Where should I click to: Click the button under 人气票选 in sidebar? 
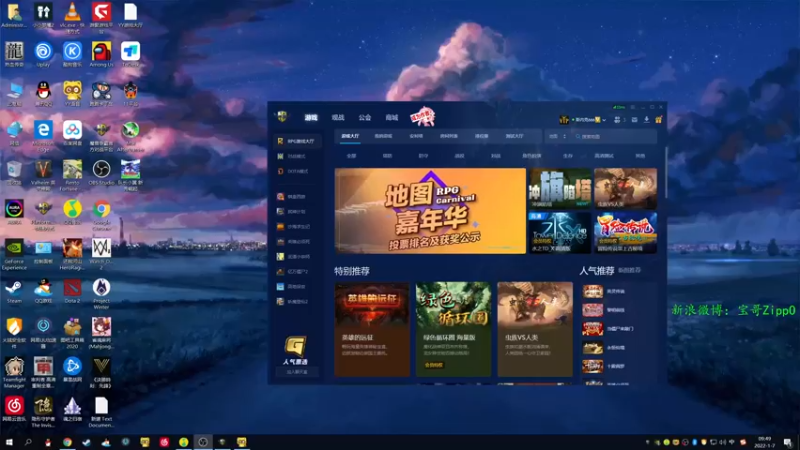coord(297,372)
